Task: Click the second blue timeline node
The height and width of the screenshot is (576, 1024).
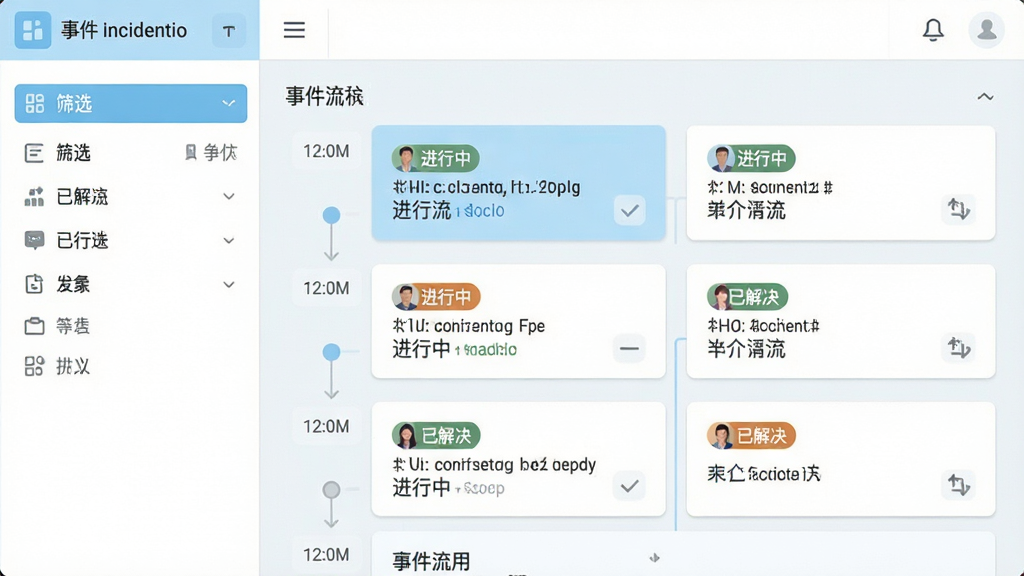Action: tap(332, 352)
